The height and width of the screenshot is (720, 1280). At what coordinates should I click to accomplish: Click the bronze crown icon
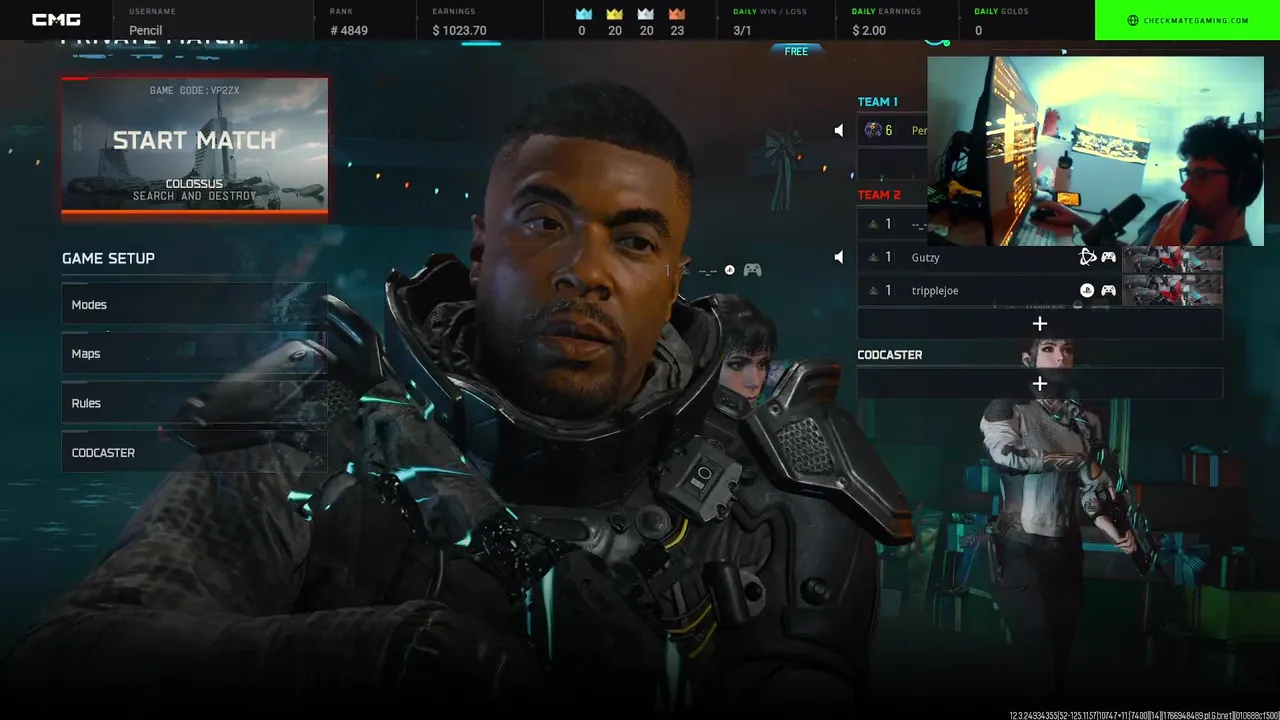pos(677,14)
